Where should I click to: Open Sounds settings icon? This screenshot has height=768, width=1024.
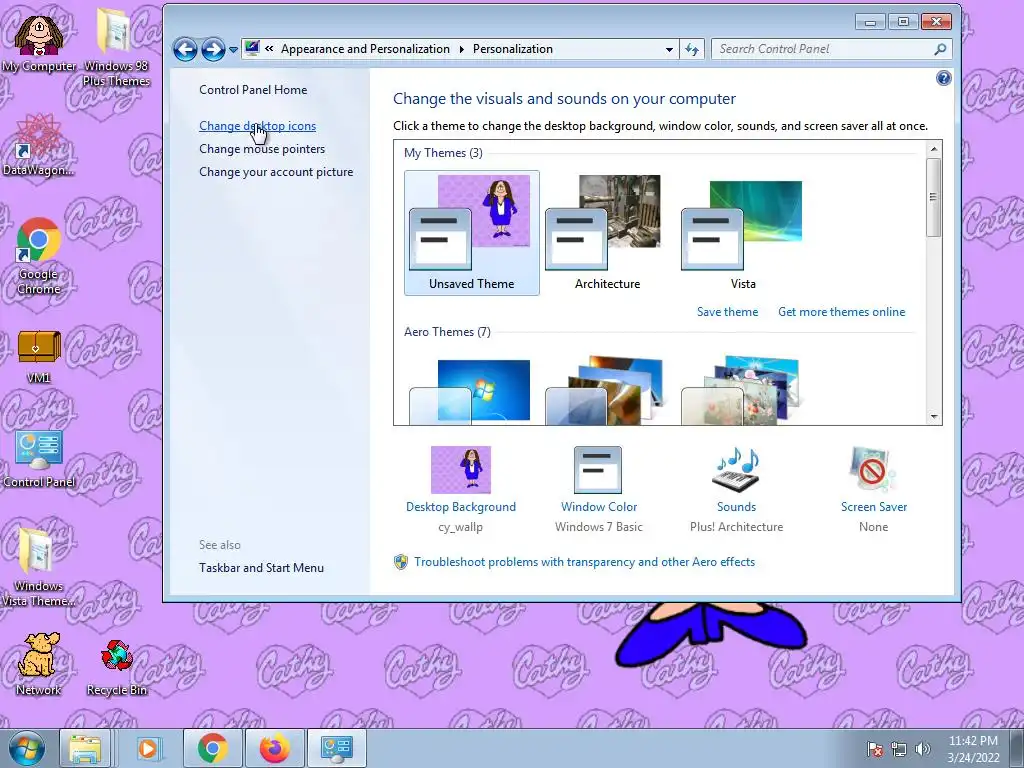coord(736,470)
